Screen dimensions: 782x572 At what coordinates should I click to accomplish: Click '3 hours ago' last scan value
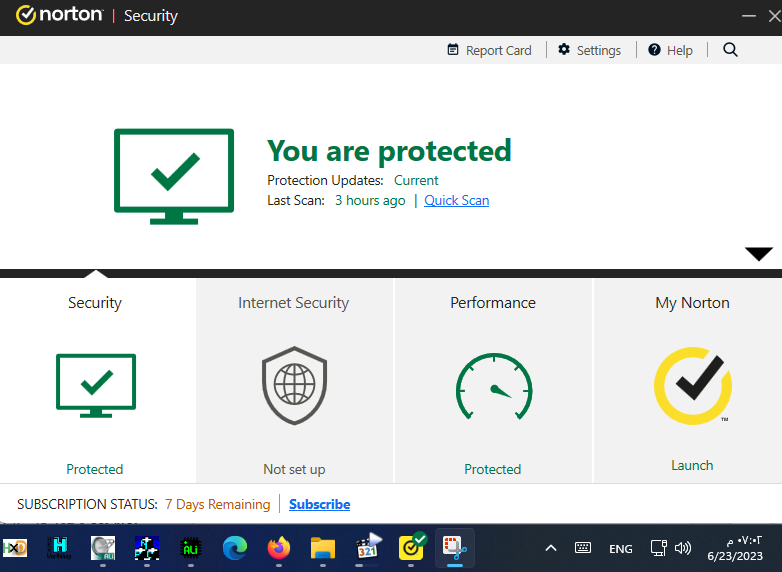click(370, 200)
